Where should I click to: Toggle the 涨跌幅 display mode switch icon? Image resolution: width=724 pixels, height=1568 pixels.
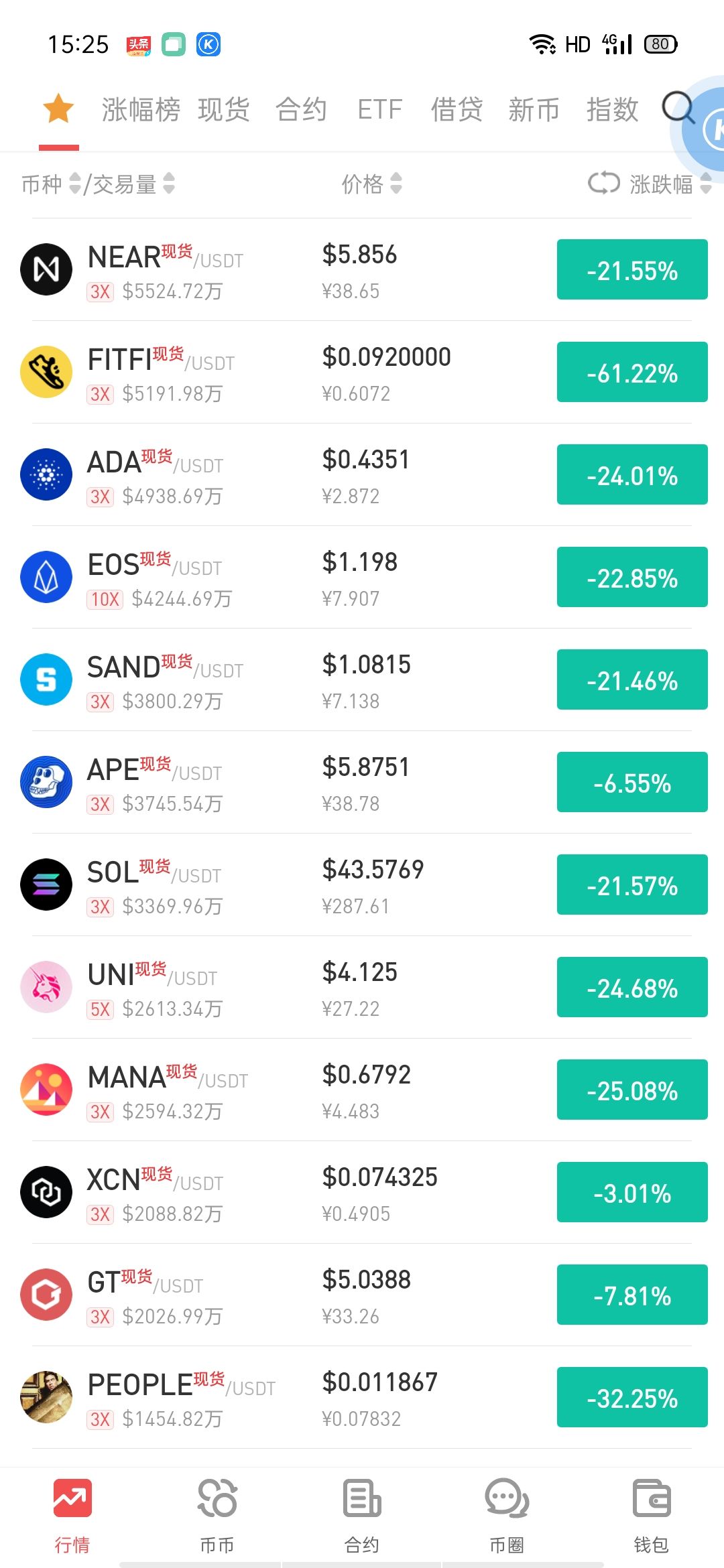[x=603, y=183]
